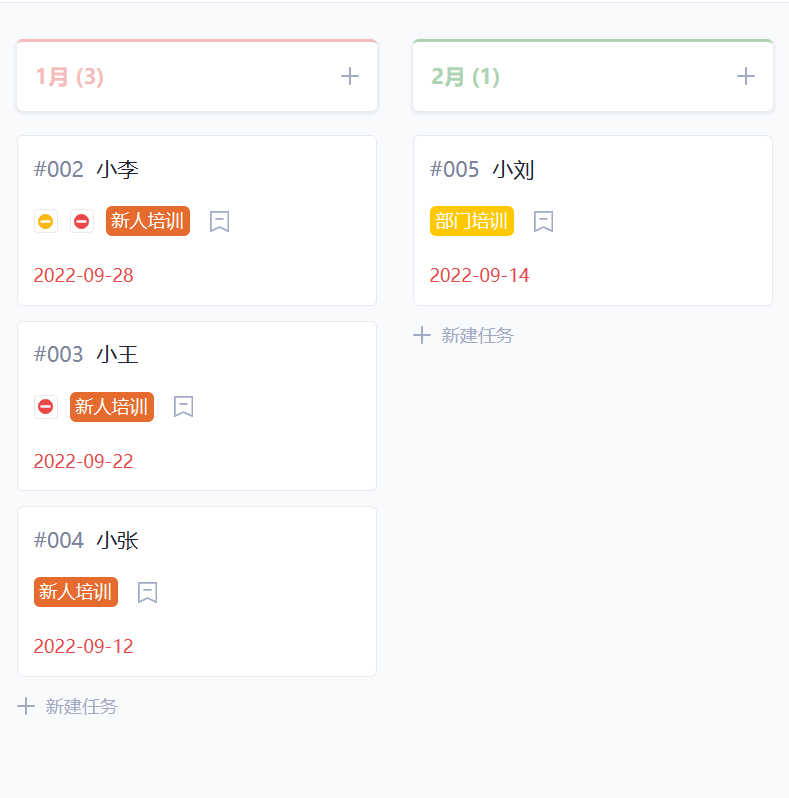The image size is (789, 798).
Task: Open task #003 小王 title
Action: (87, 355)
